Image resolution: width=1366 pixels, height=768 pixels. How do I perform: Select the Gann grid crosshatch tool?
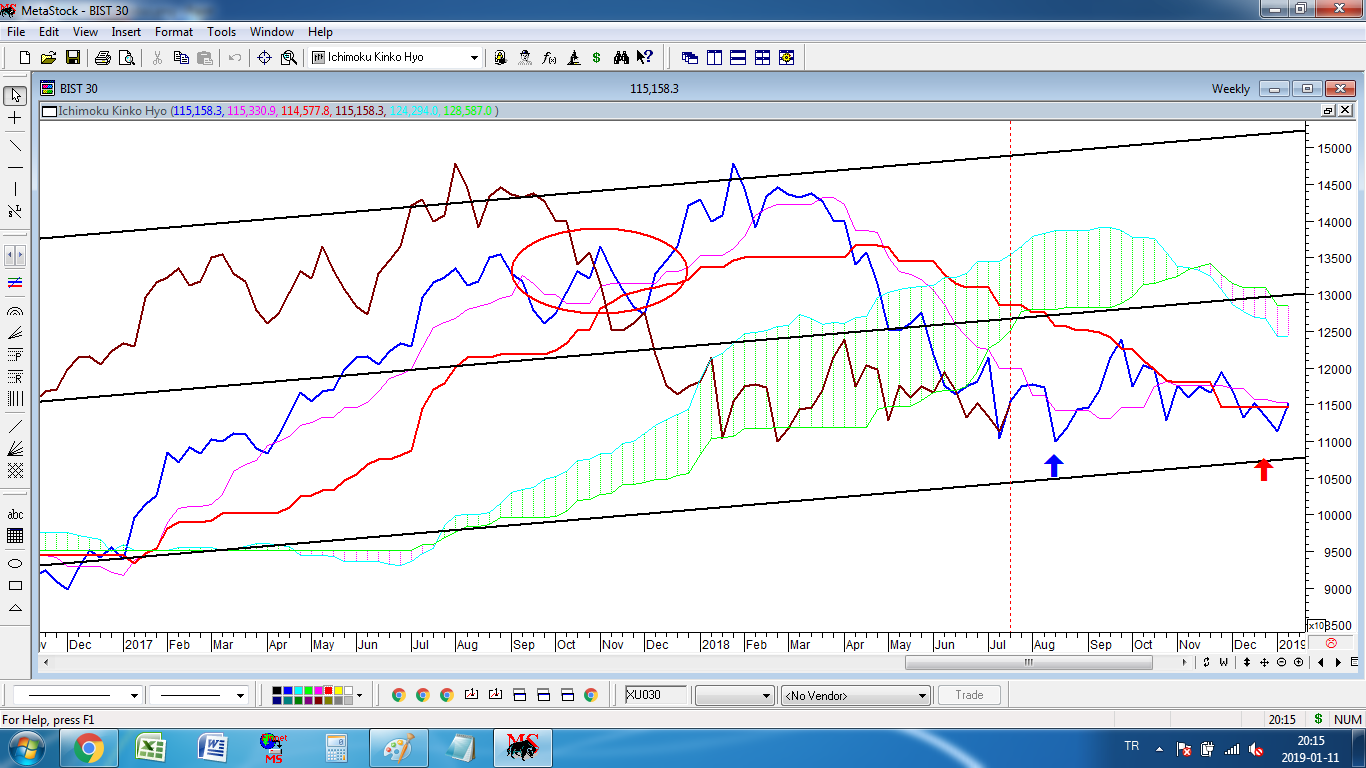click(x=15, y=469)
